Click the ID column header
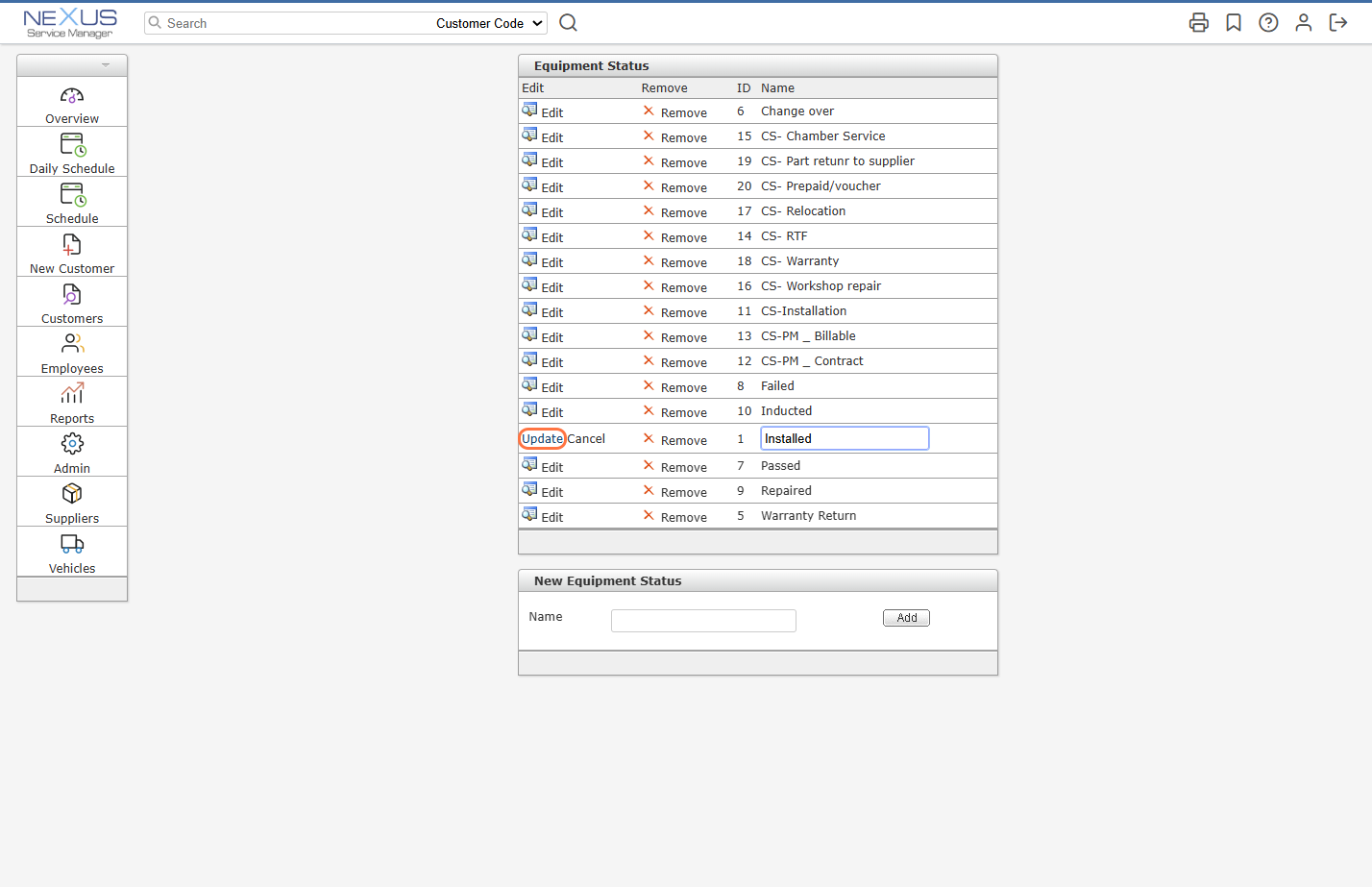Image resolution: width=1372 pixels, height=887 pixels. click(744, 87)
